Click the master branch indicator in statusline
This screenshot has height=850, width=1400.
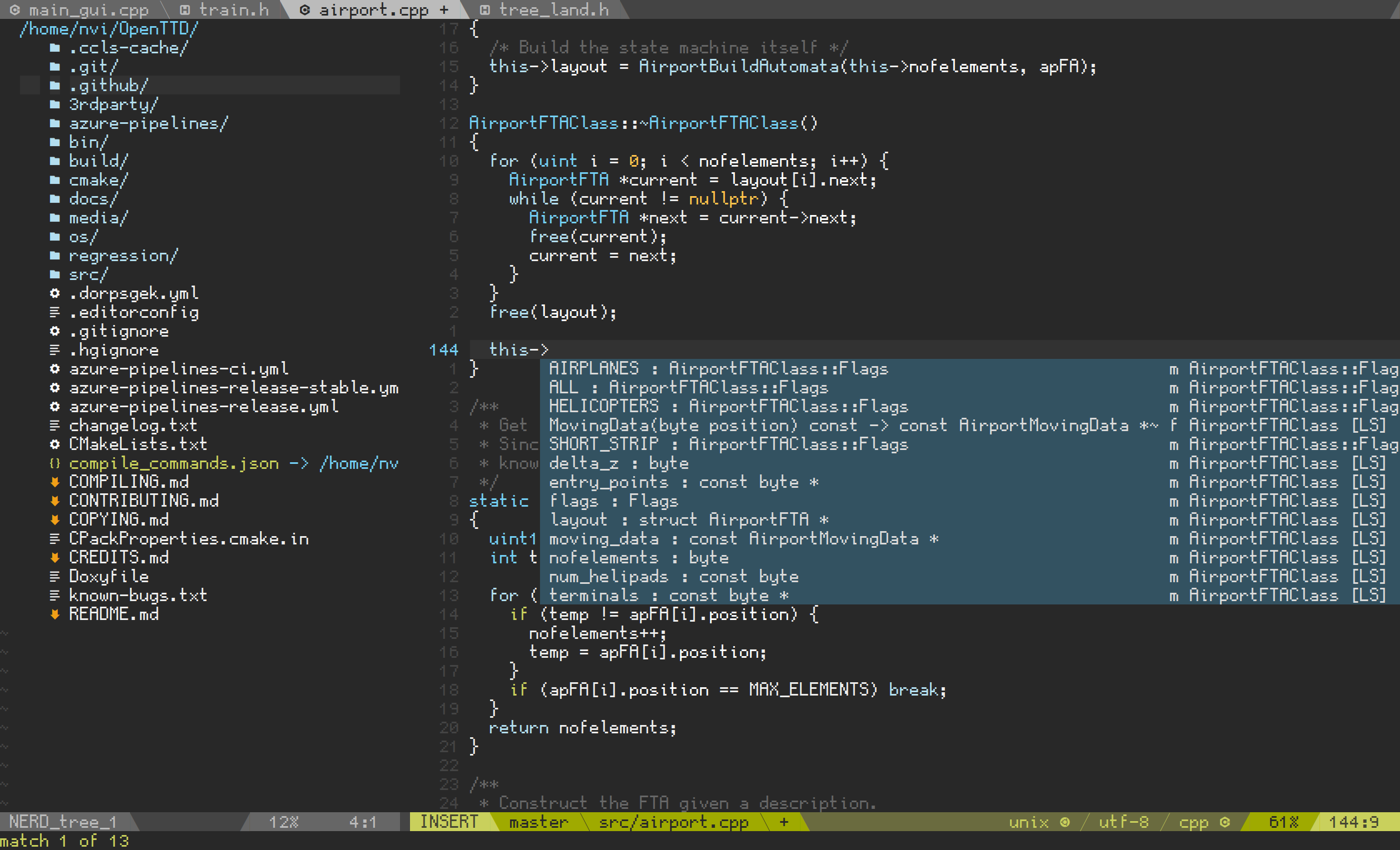[x=538, y=822]
